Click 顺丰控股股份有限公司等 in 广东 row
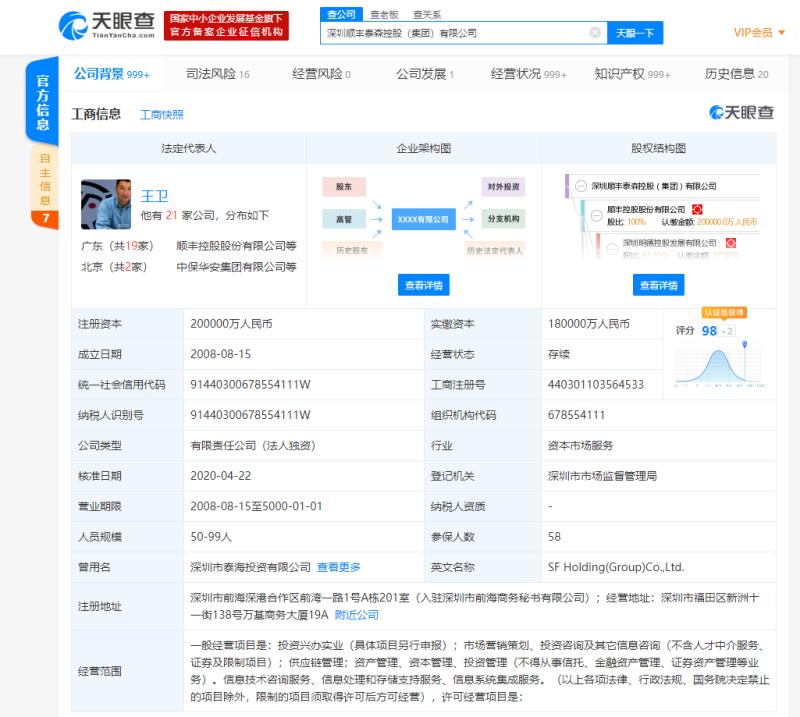Image resolution: width=800 pixels, height=717 pixels. (236, 245)
